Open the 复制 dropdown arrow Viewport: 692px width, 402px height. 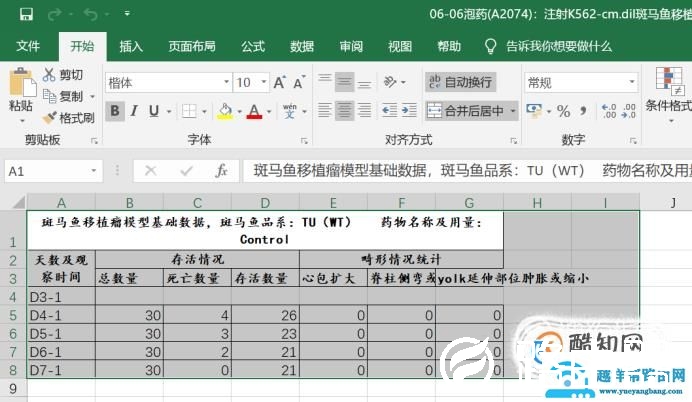coord(93,96)
